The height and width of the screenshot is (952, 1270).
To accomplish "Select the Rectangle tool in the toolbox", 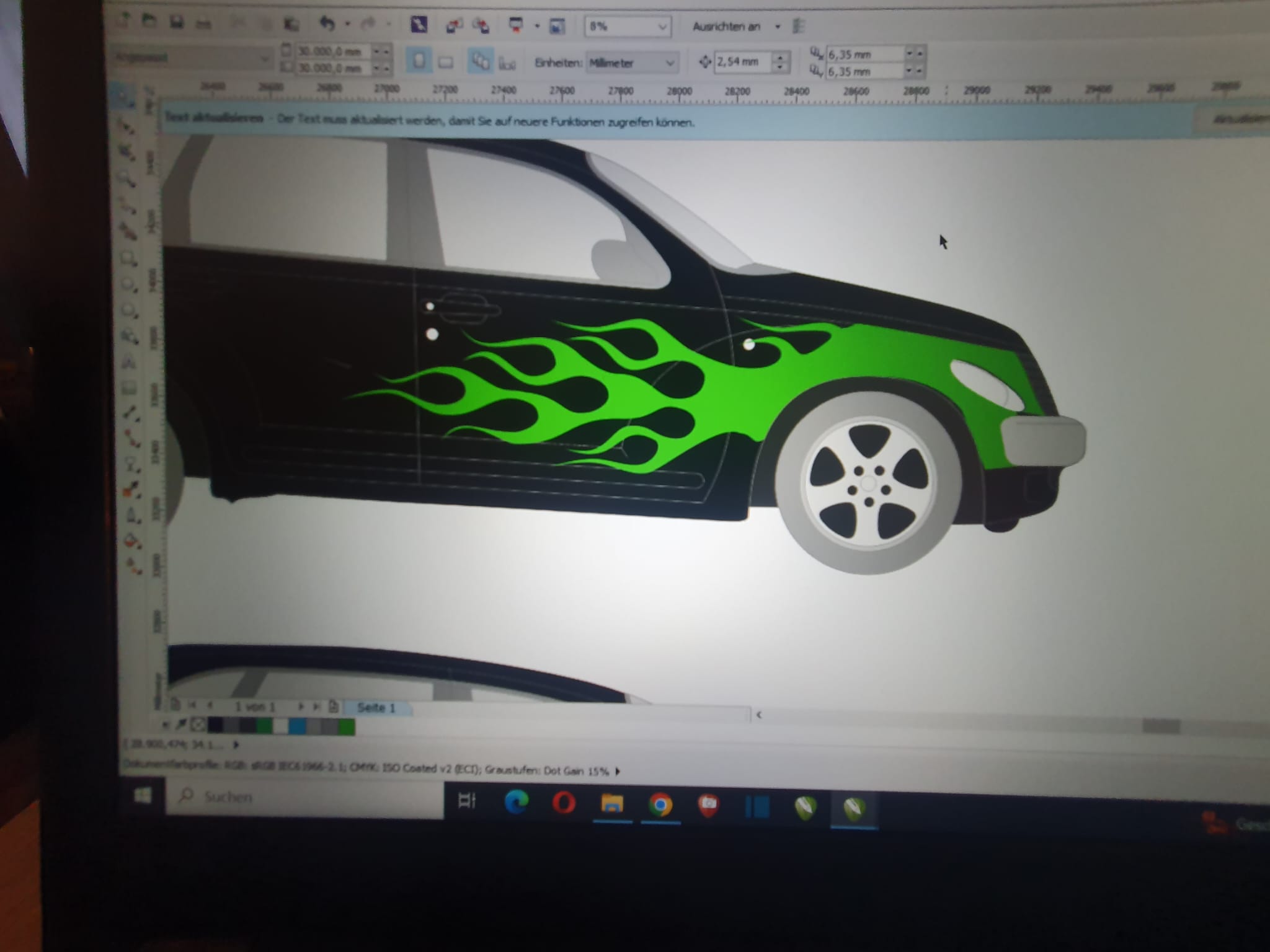I will [x=128, y=258].
